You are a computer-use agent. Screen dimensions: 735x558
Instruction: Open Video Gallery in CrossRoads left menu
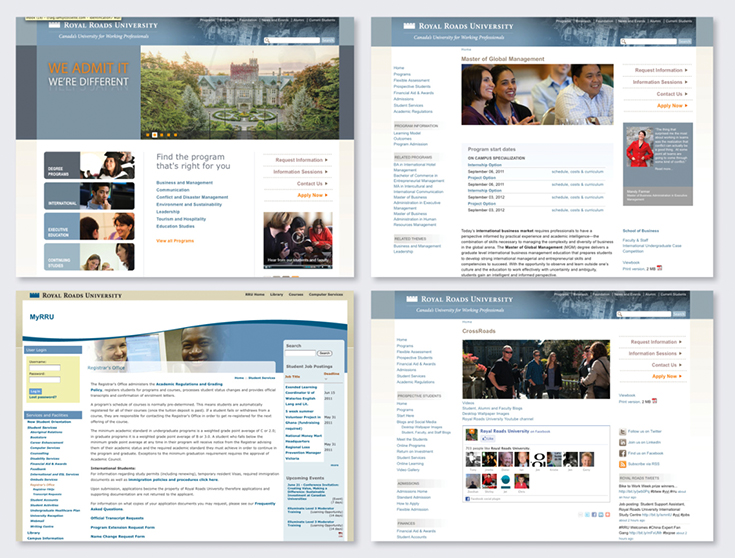[x=408, y=470]
